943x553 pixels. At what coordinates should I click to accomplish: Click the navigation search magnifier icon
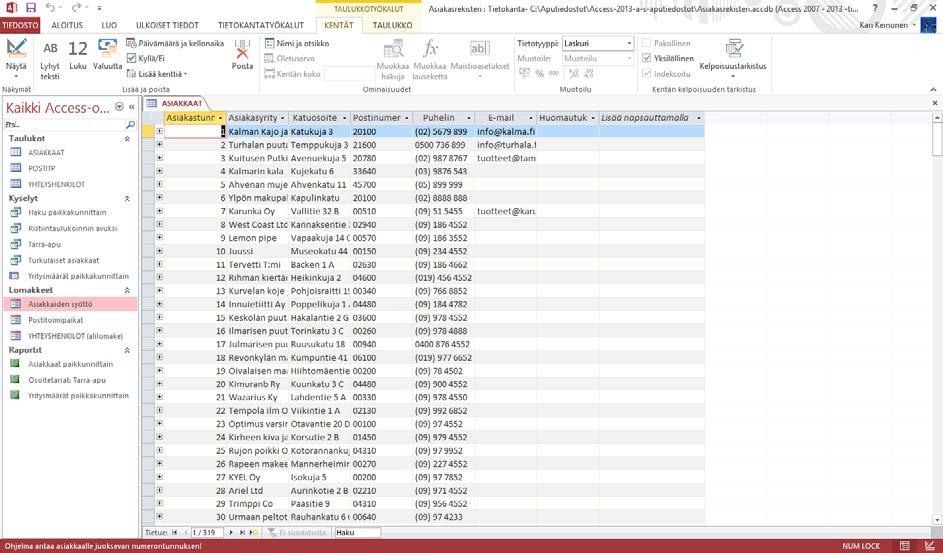click(x=130, y=125)
